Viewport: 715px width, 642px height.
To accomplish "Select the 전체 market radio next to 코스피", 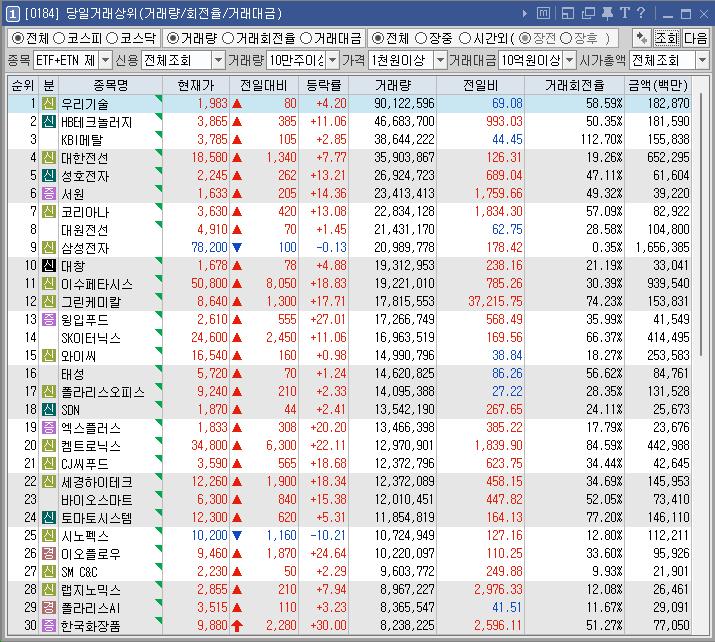I will 18,38.
